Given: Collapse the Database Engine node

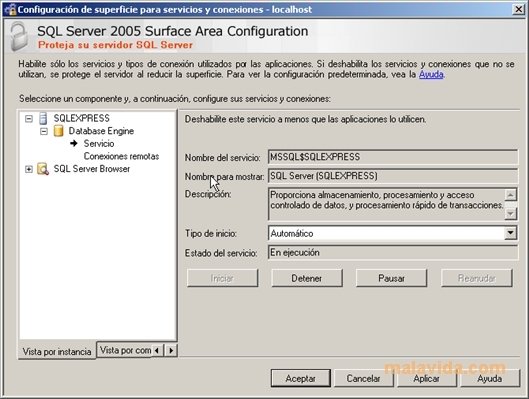Looking at the screenshot, I should pos(44,131).
